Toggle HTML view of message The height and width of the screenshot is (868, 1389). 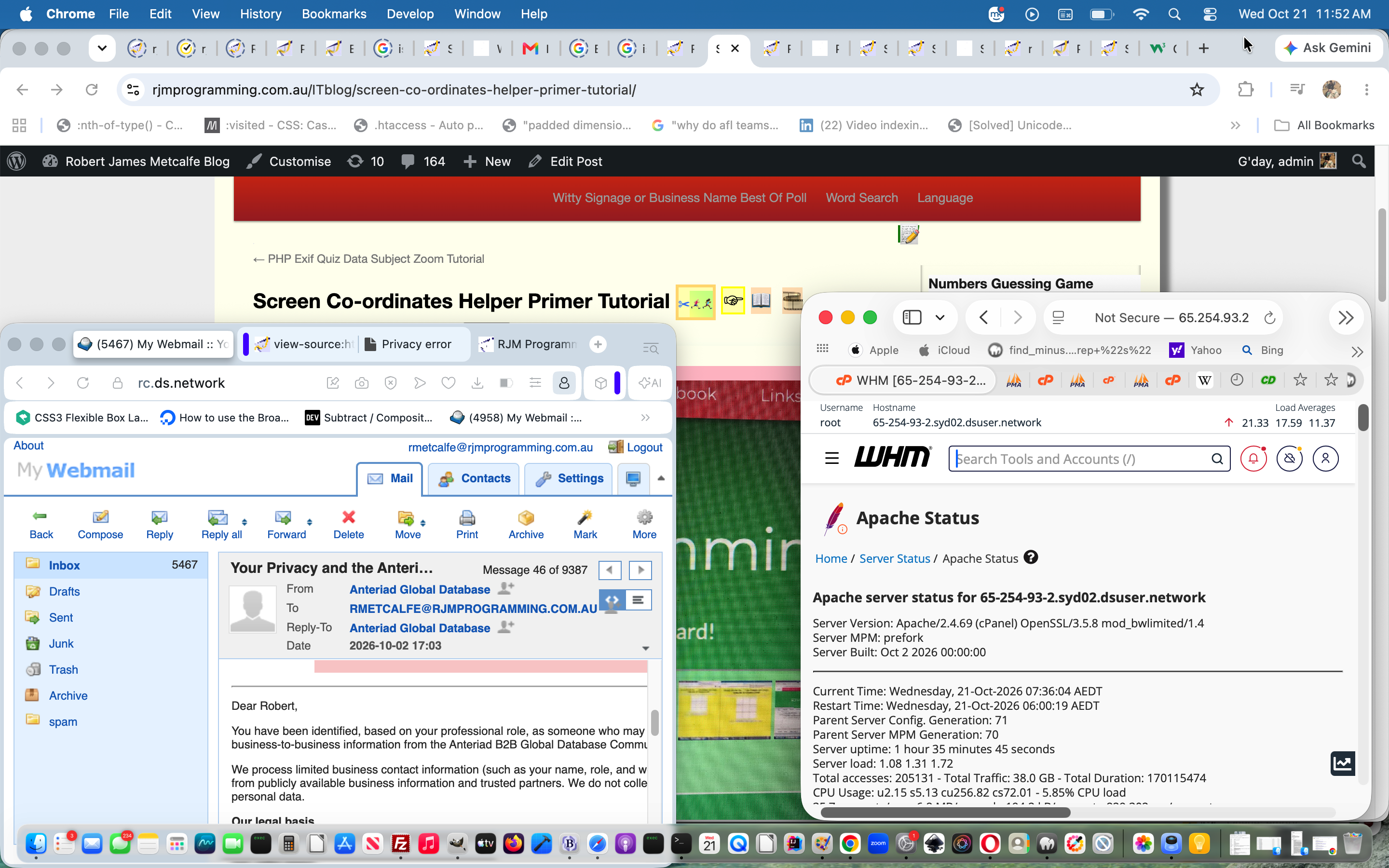pos(612,600)
